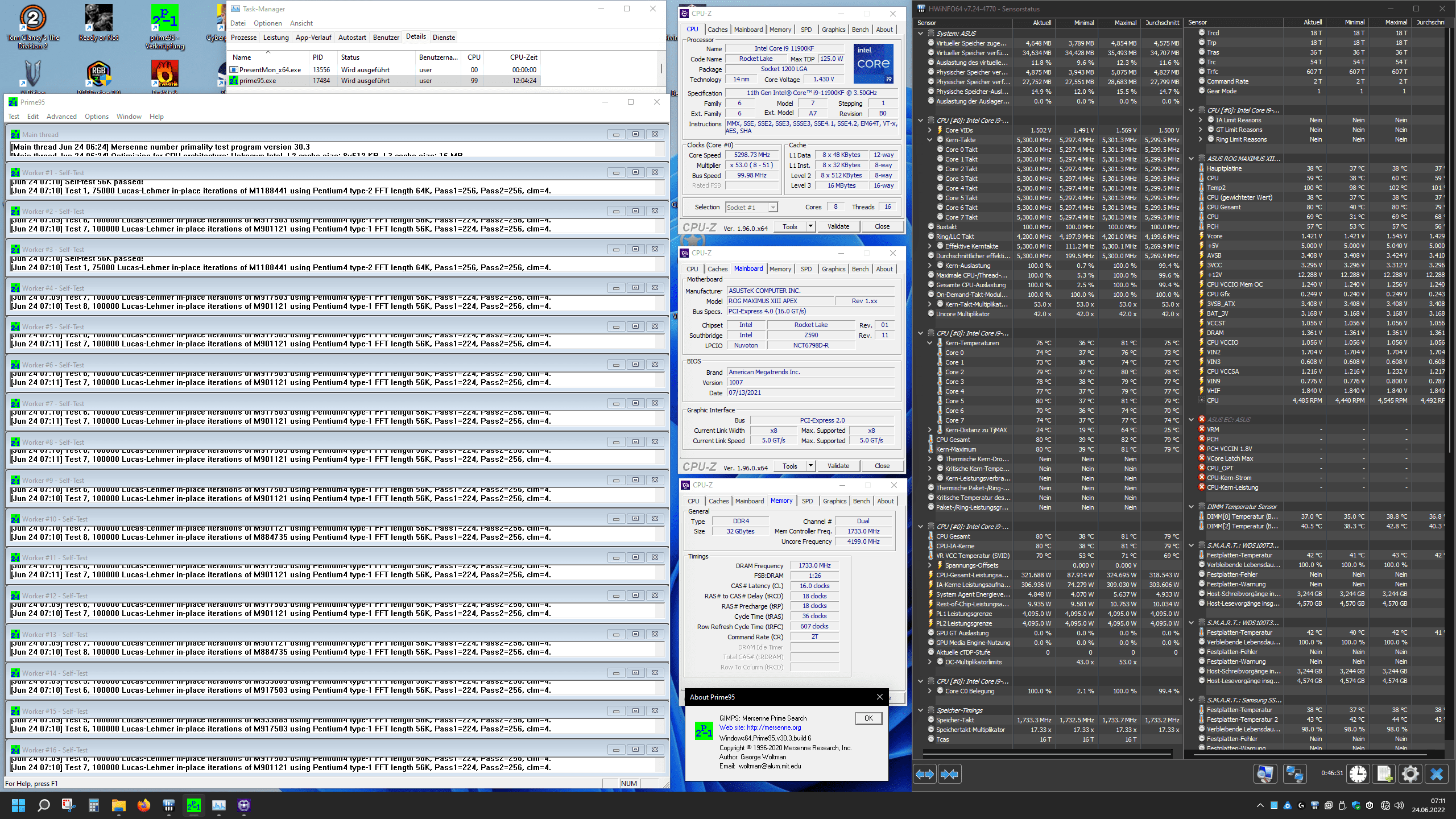The height and width of the screenshot is (819, 1456).
Task: Open mersenne.org web site link
Action: 773,727
